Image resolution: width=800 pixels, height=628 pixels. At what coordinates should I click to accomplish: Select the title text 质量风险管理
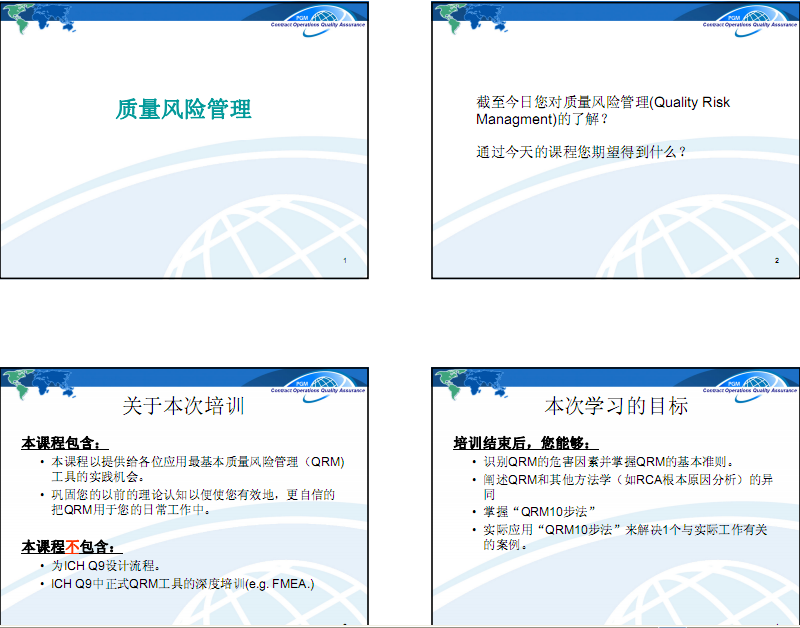pos(184,109)
